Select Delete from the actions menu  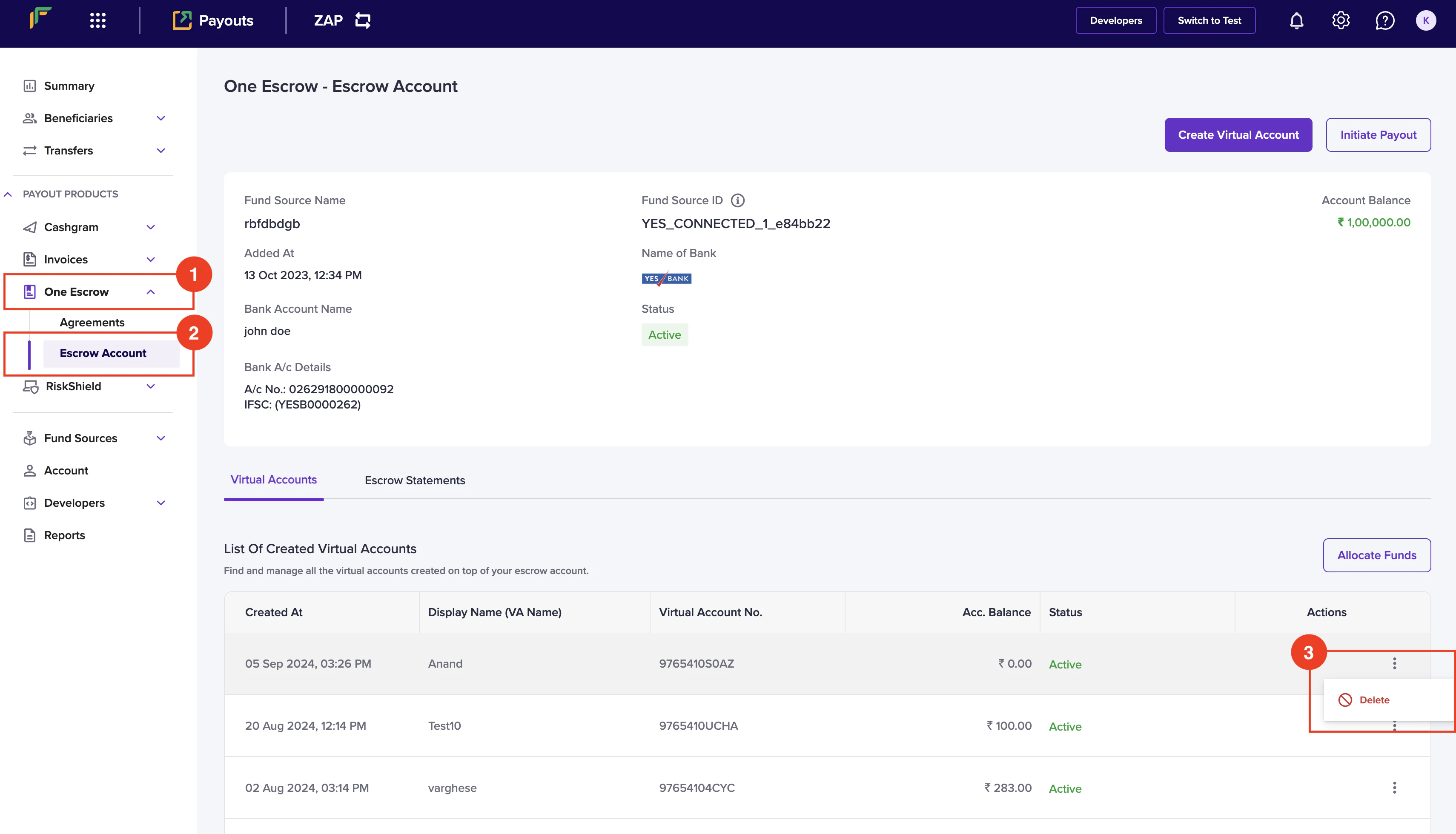tap(1373, 700)
